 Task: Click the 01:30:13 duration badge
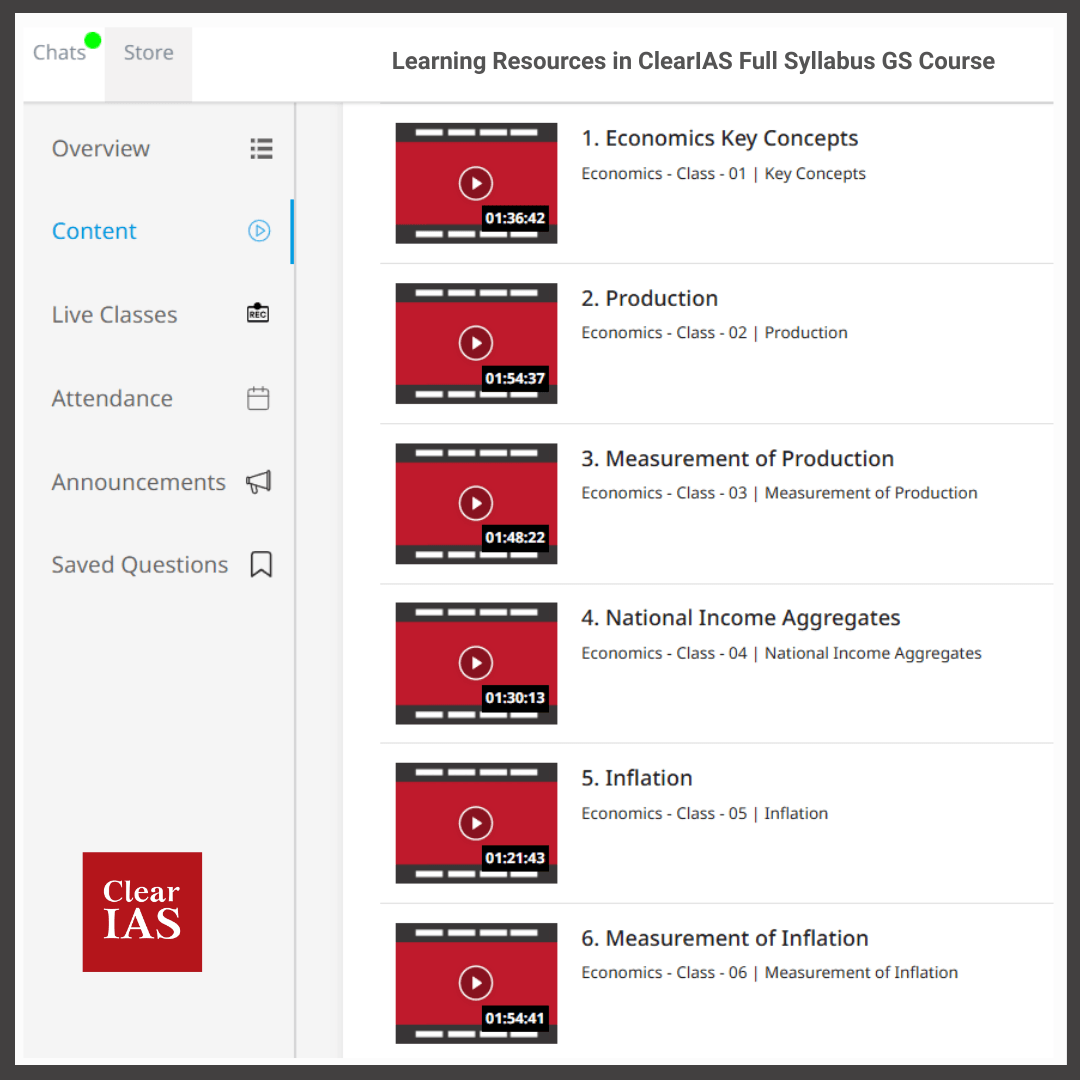(515, 698)
